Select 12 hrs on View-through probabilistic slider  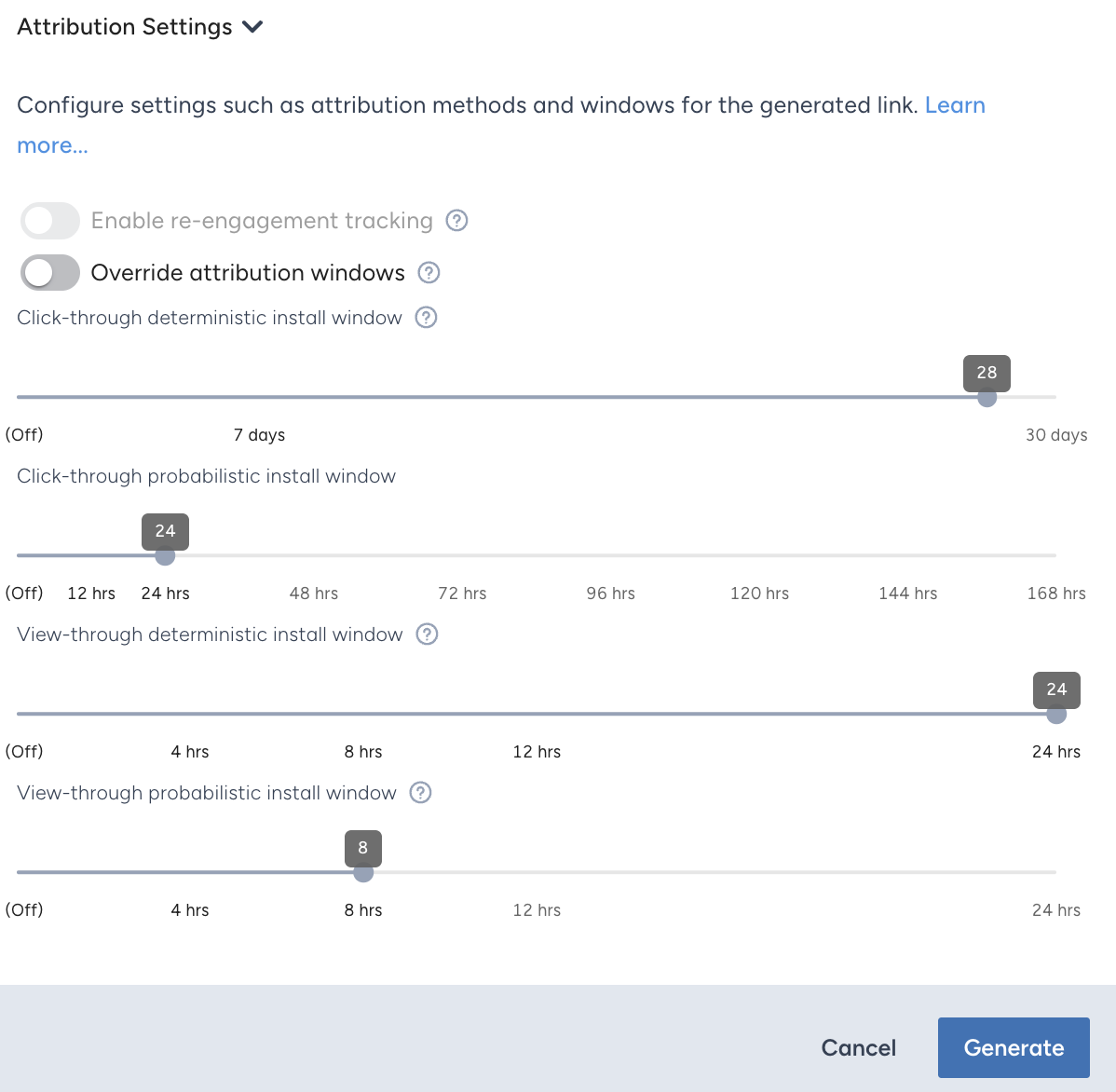(x=537, y=909)
